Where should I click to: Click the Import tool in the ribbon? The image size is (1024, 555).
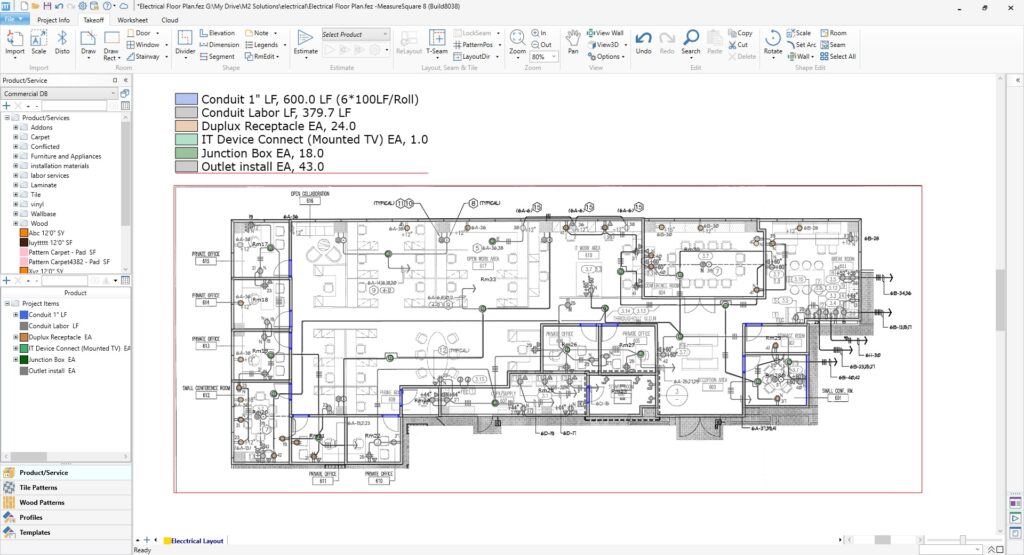tap(15, 42)
